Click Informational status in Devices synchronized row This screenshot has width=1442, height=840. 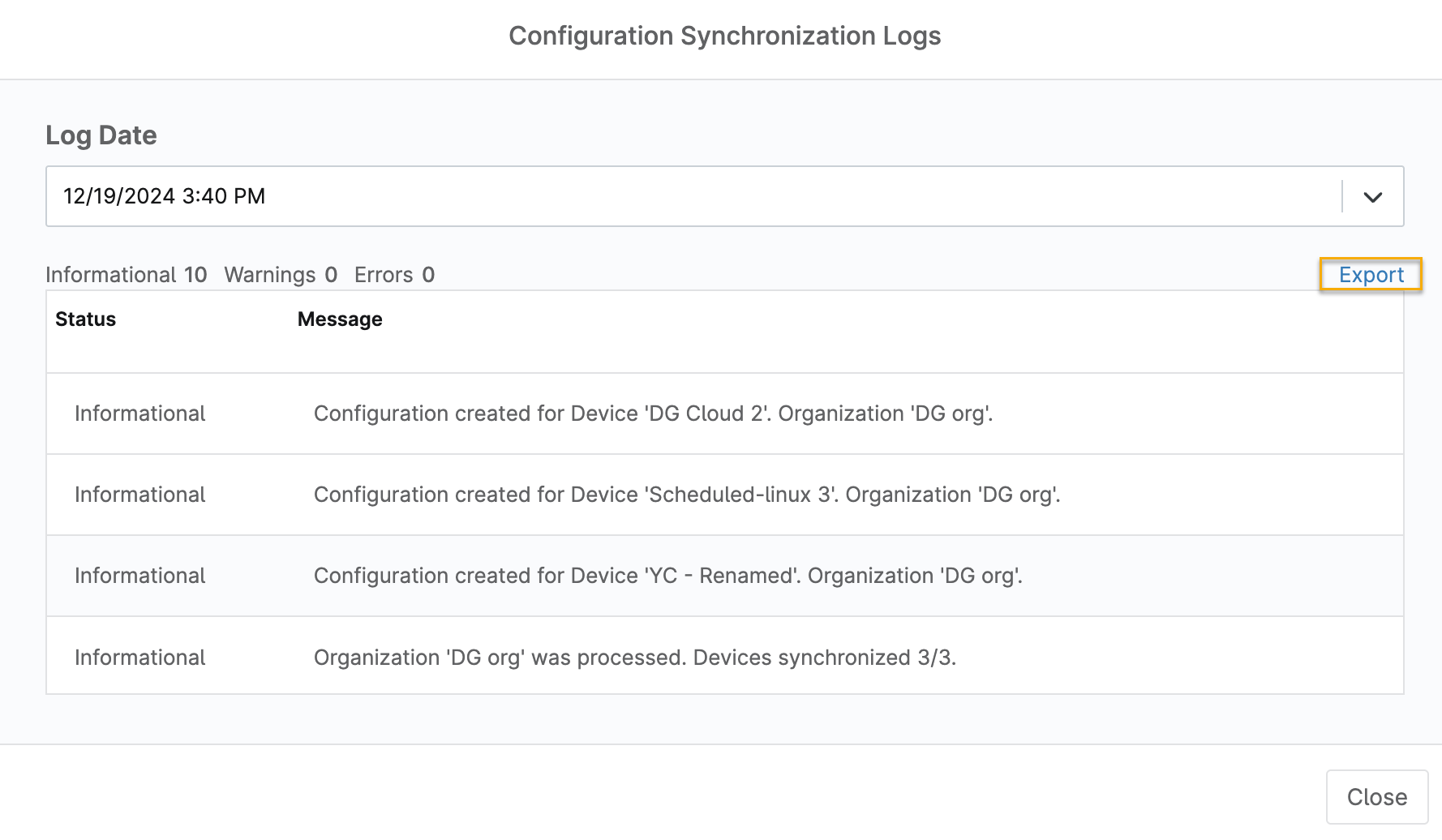(139, 658)
